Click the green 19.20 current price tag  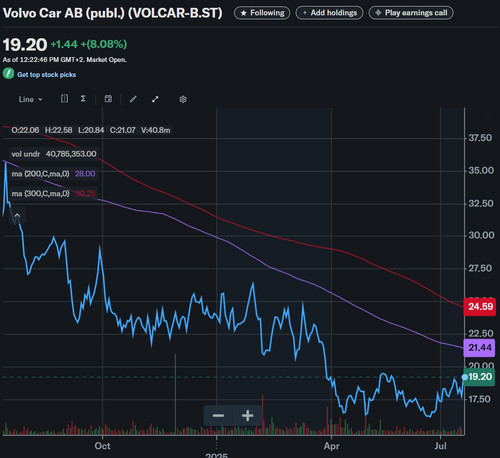click(x=479, y=377)
